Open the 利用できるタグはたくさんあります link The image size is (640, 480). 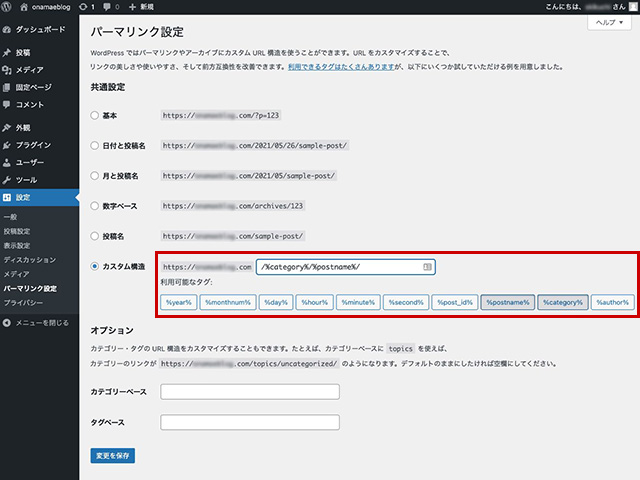pos(341,67)
